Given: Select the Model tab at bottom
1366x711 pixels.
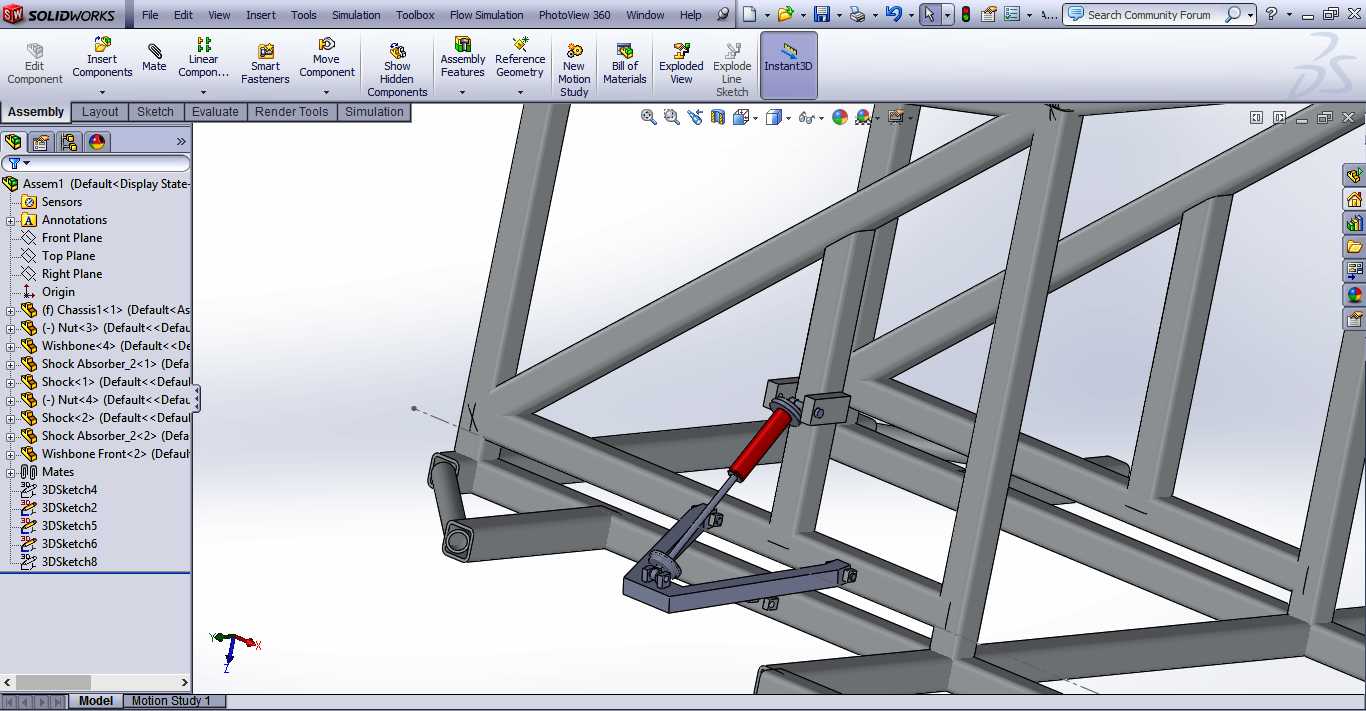Looking at the screenshot, I should (96, 701).
